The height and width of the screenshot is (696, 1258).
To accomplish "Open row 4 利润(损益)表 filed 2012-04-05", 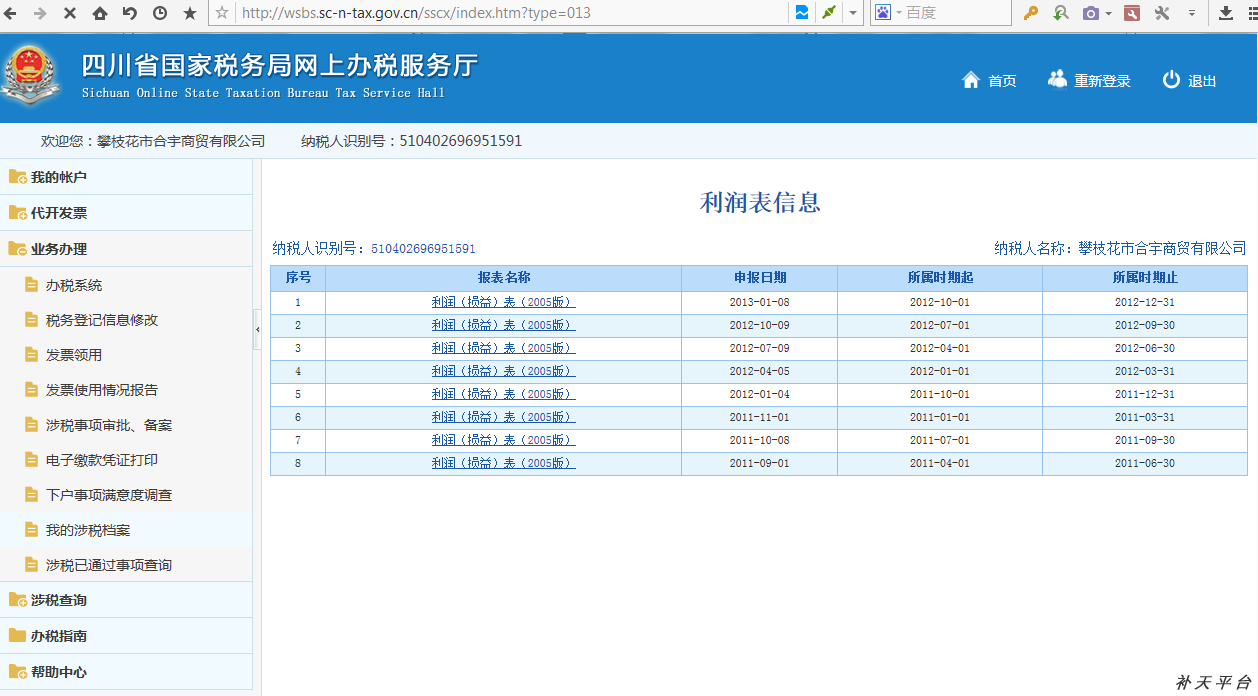I will pyautogui.click(x=503, y=371).
